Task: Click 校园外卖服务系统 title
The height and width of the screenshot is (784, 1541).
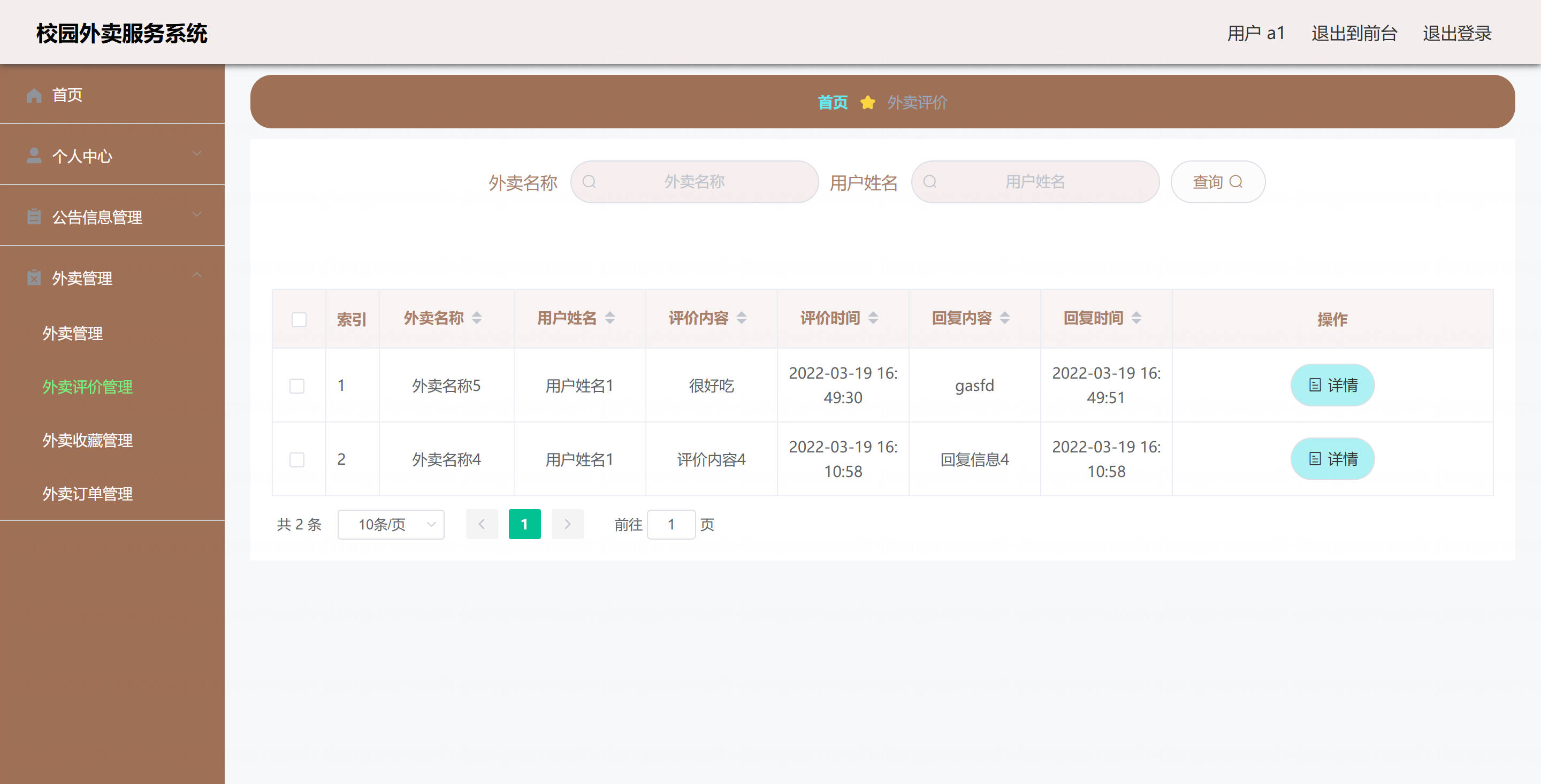Action: tap(121, 34)
